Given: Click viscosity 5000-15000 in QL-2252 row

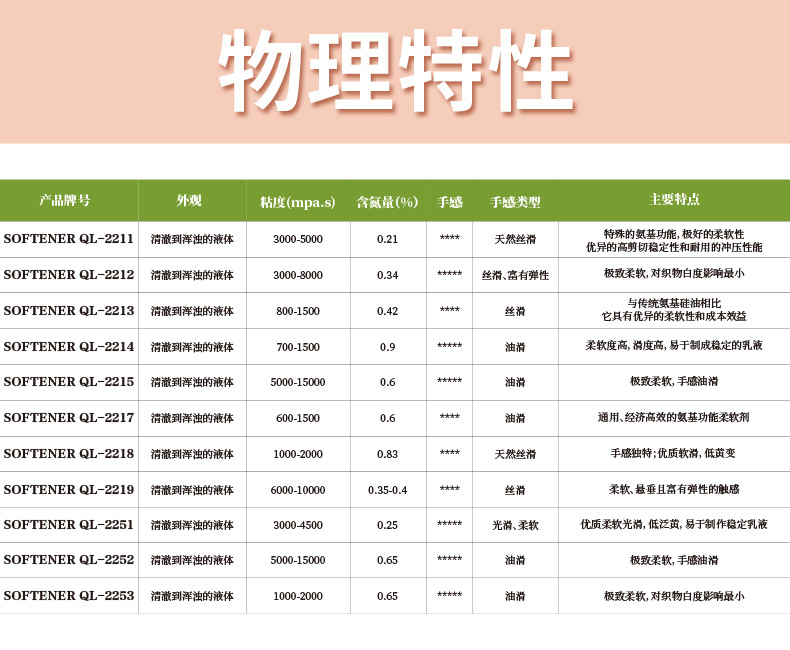Looking at the screenshot, I should tap(298, 560).
